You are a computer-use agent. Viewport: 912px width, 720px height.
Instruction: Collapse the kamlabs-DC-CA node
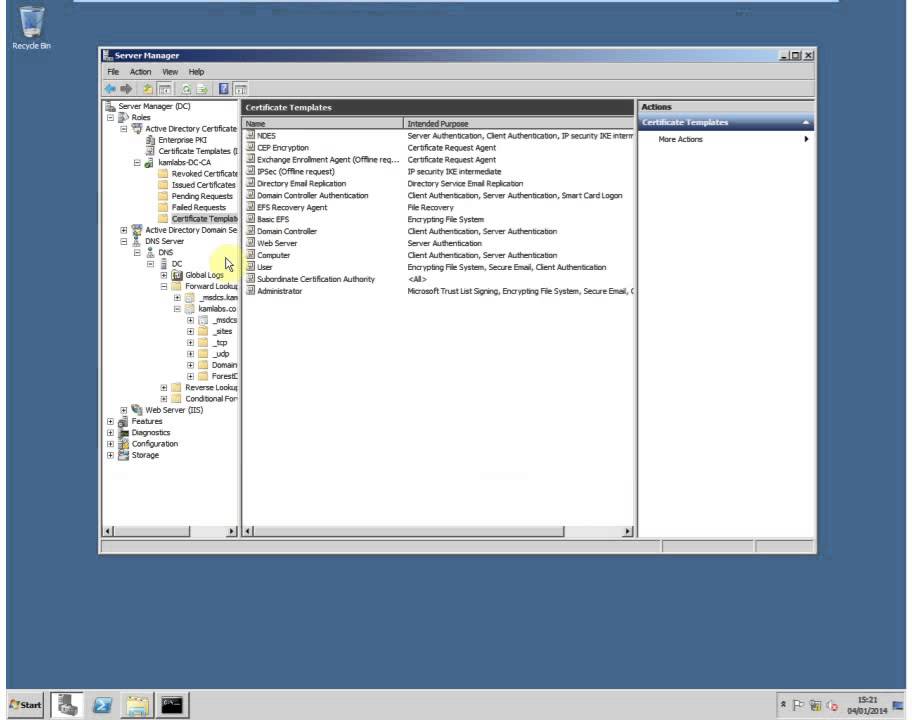point(137,162)
